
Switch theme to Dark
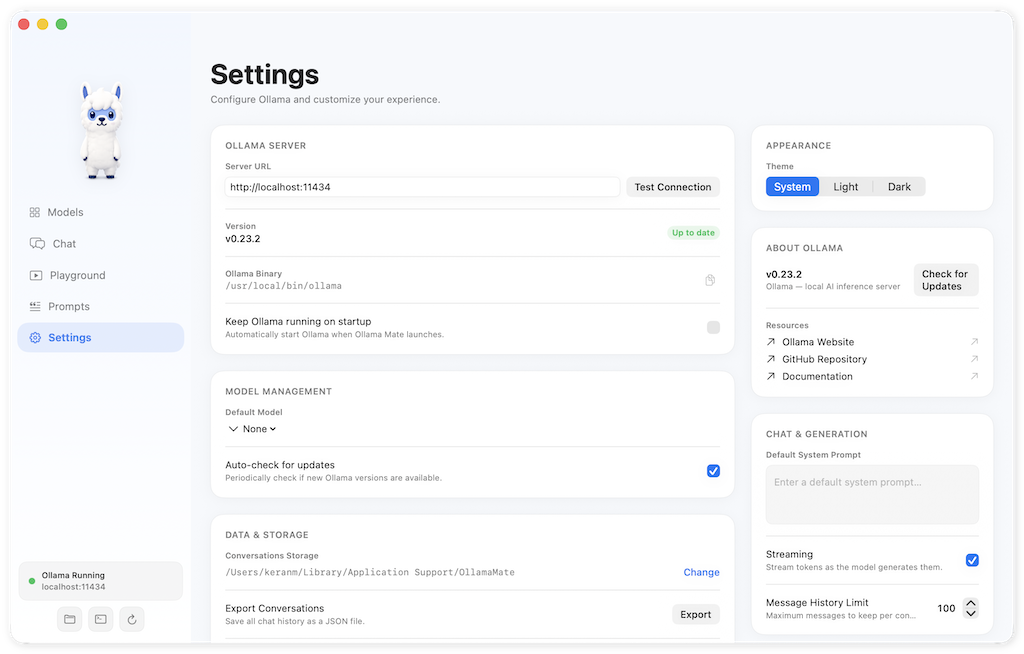(899, 187)
